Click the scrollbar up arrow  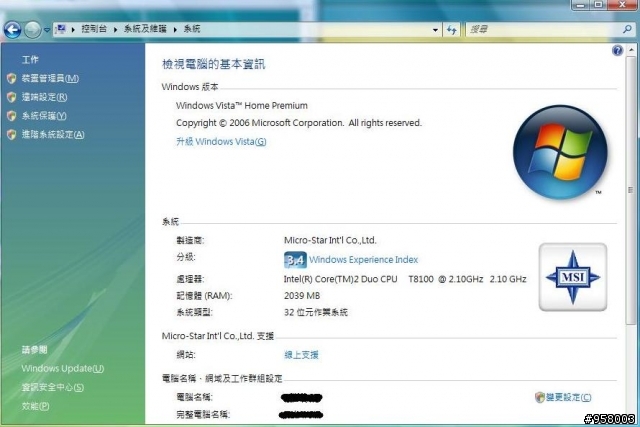tap(631, 51)
